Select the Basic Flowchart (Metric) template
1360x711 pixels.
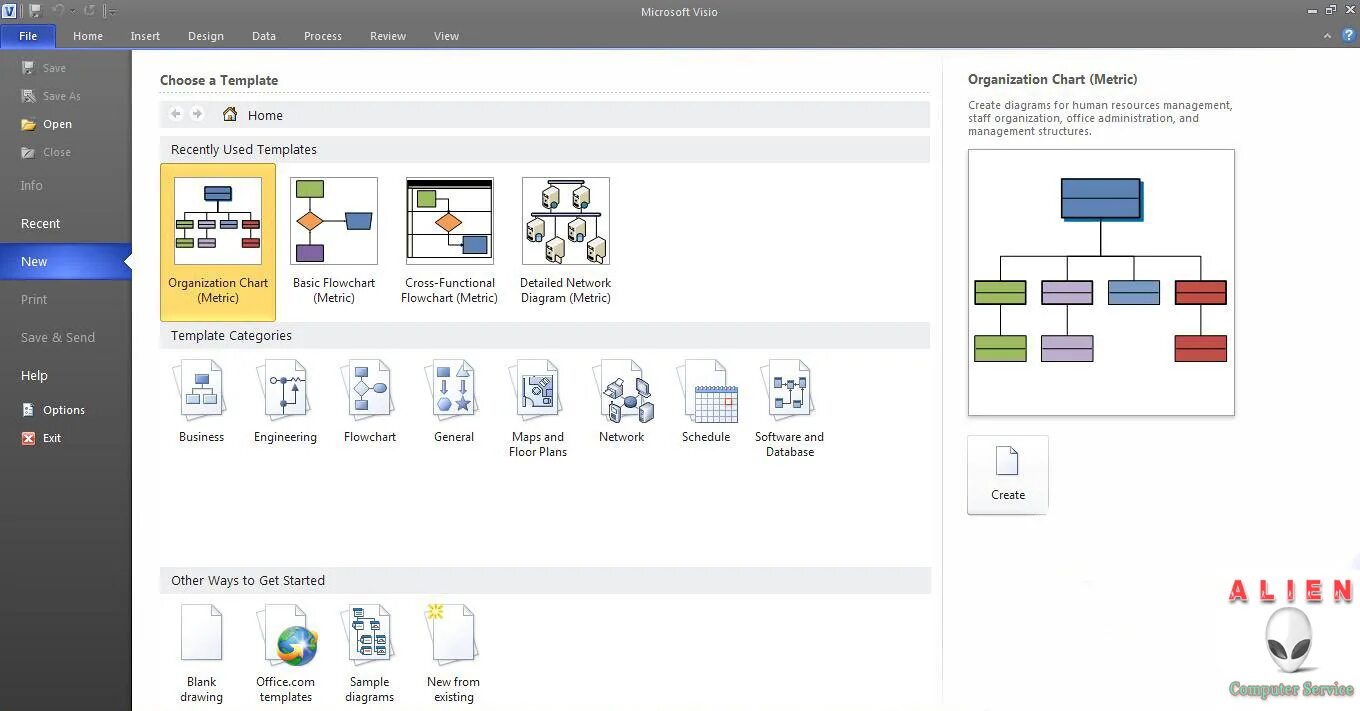tap(334, 242)
